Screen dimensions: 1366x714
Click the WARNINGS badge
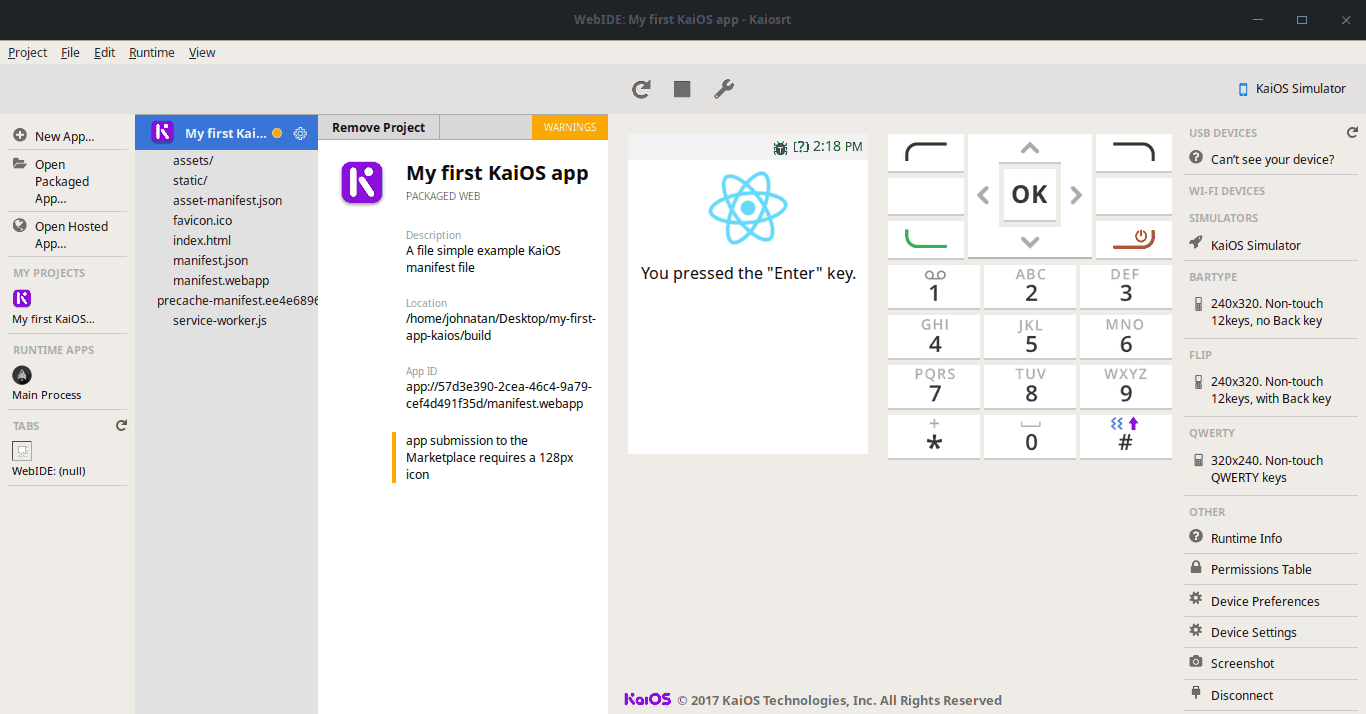coord(570,127)
